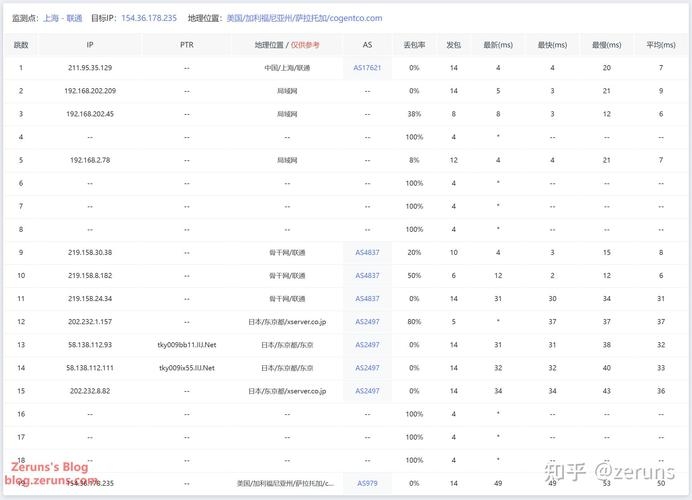
Task: Open AS2497 link in row 58.138.112.93
Action: [x=367, y=345]
